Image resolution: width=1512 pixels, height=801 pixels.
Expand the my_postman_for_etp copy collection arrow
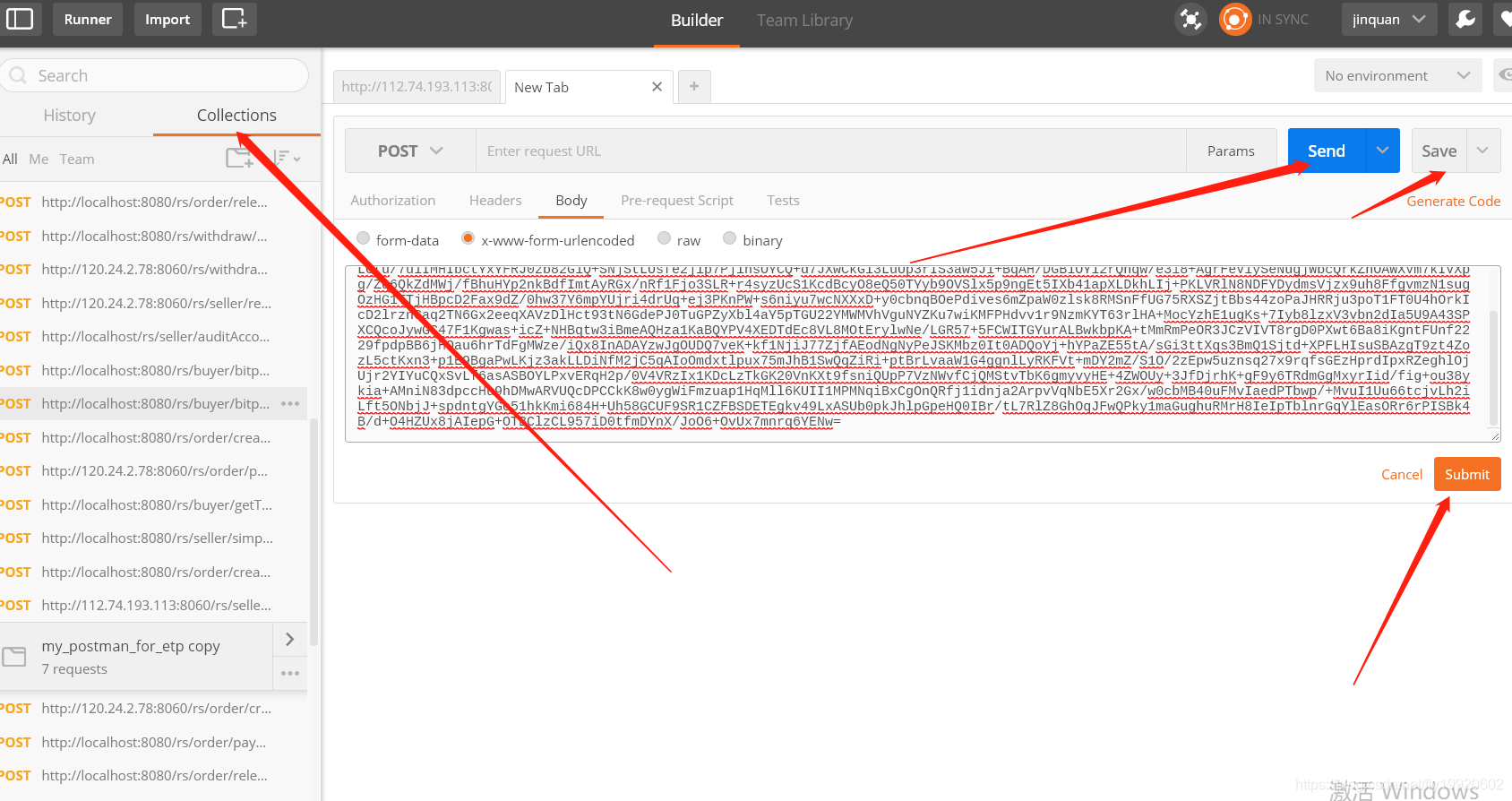pos(290,640)
